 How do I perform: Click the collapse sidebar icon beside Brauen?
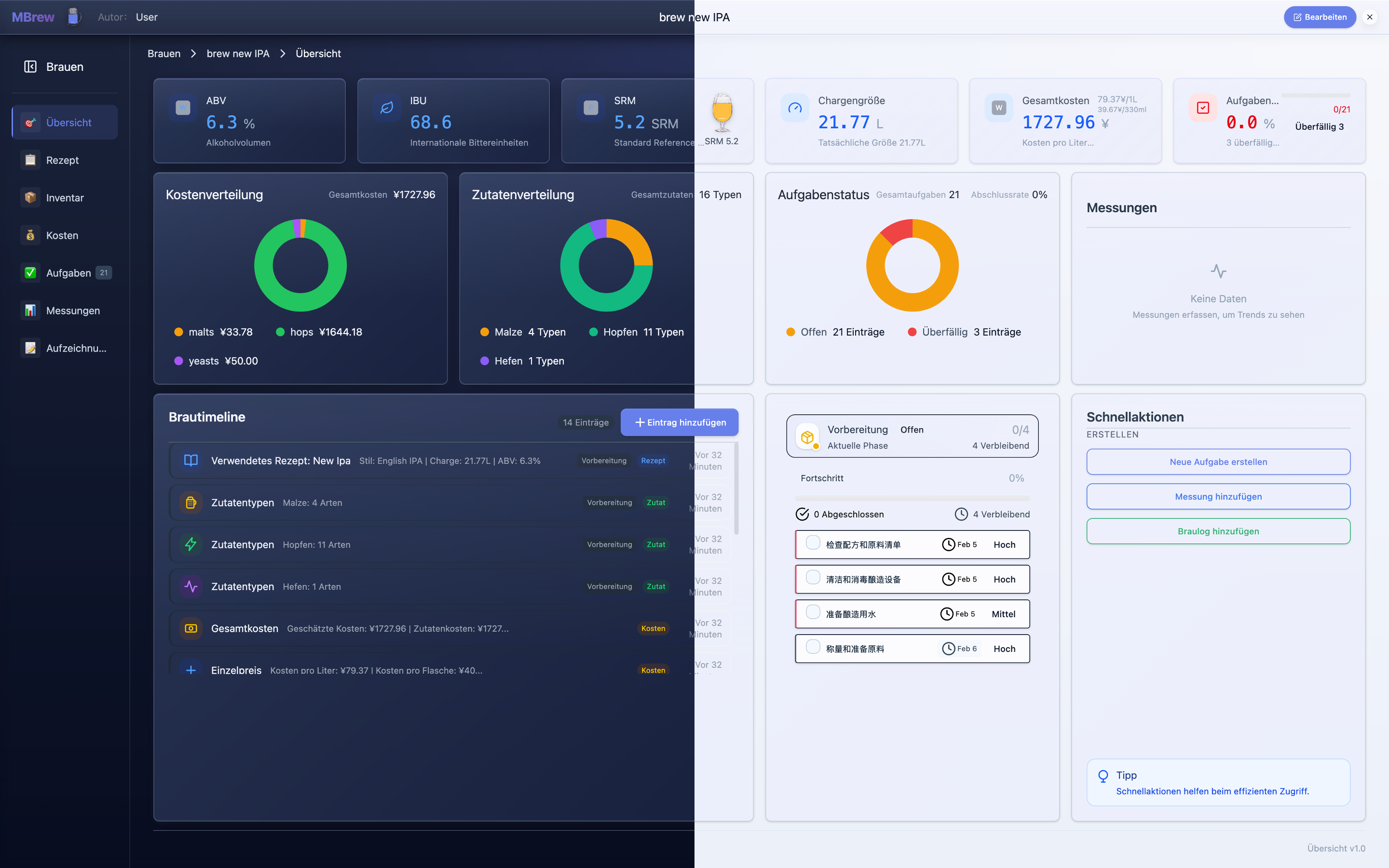coord(30,67)
